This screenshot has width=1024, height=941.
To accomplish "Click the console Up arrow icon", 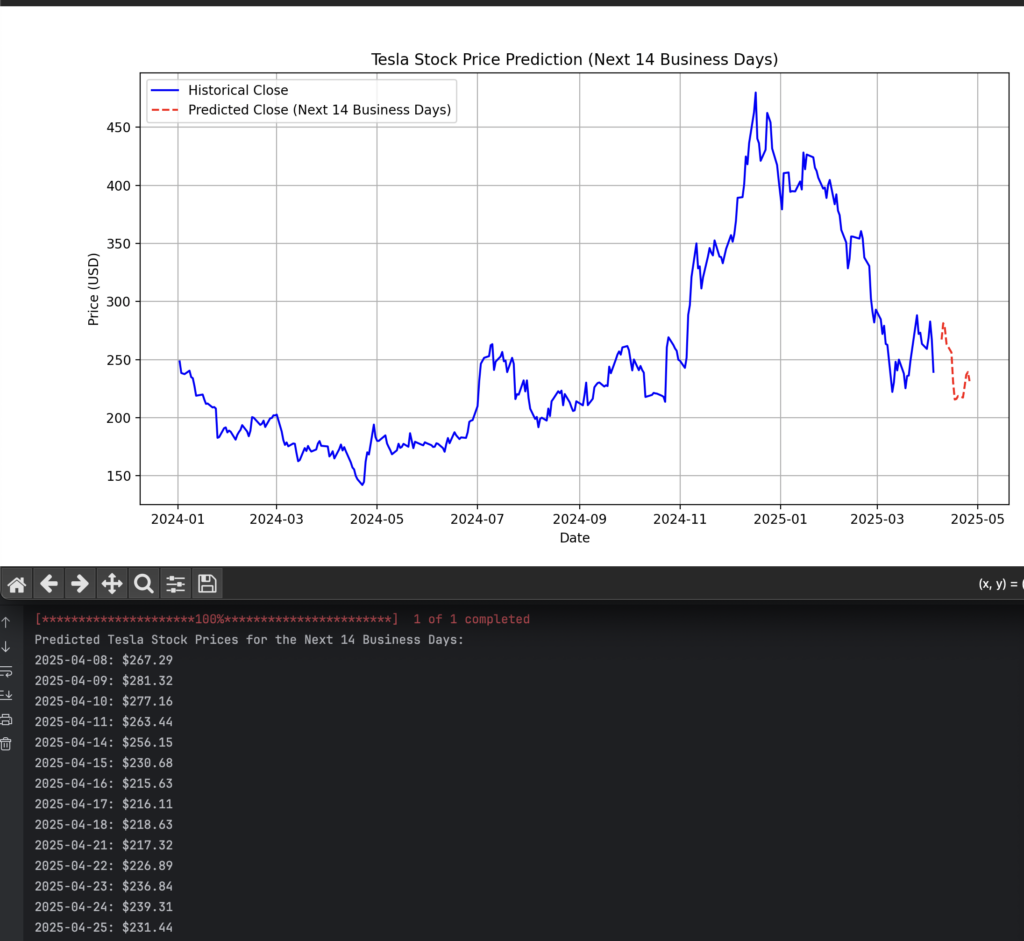I will [x=6, y=622].
